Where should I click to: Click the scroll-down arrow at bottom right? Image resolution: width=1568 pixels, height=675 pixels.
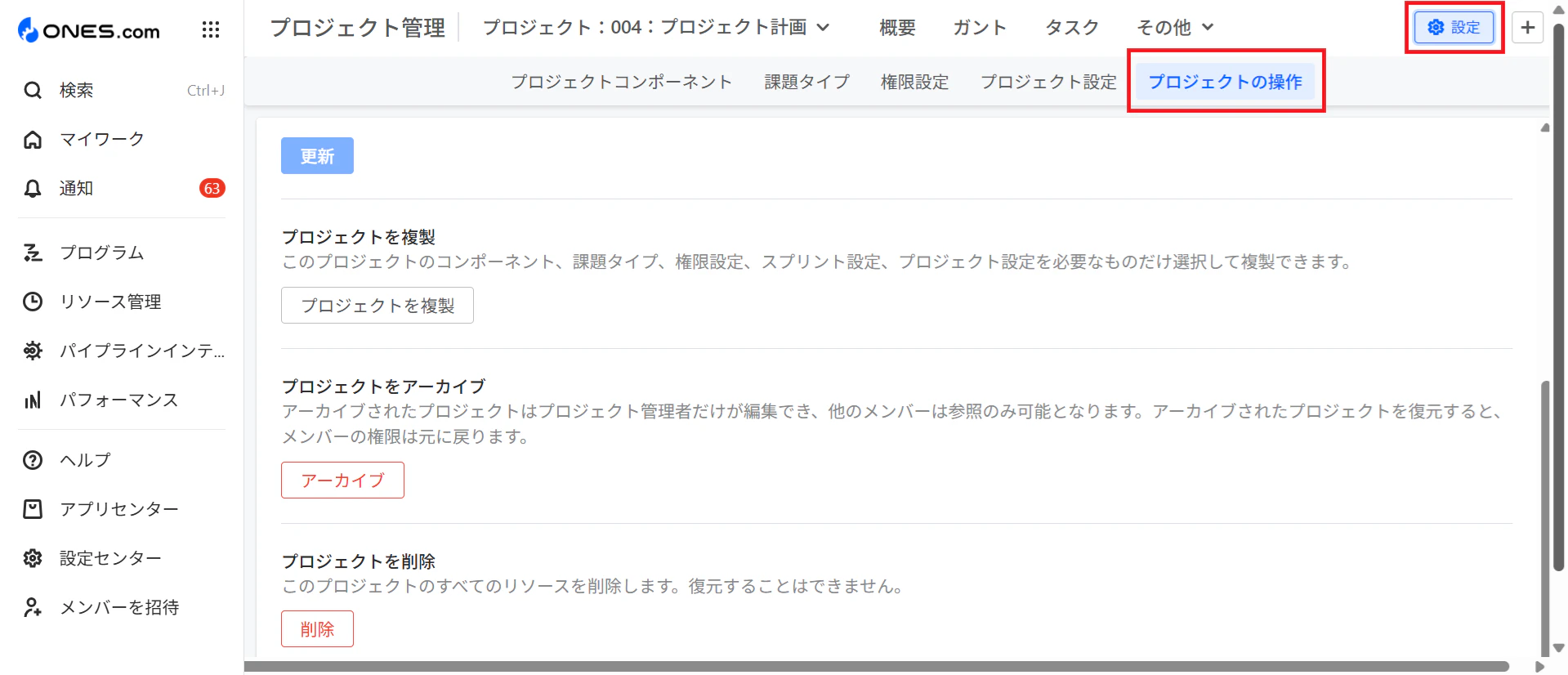point(1558,647)
